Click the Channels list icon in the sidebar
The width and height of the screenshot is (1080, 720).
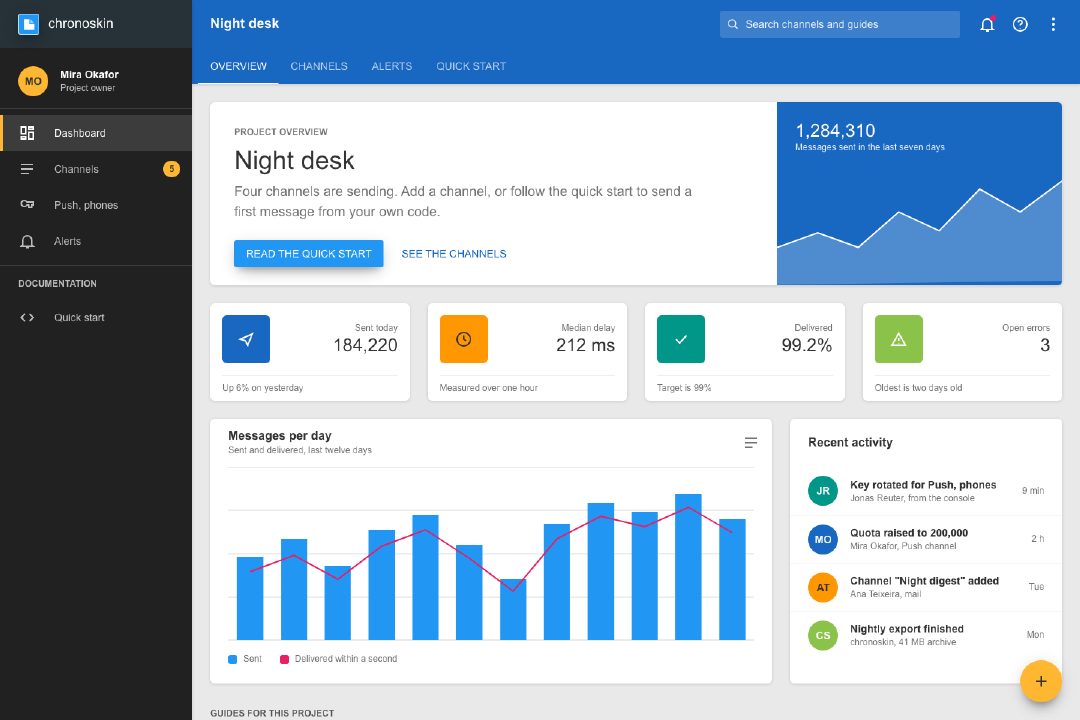pos(27,169)
